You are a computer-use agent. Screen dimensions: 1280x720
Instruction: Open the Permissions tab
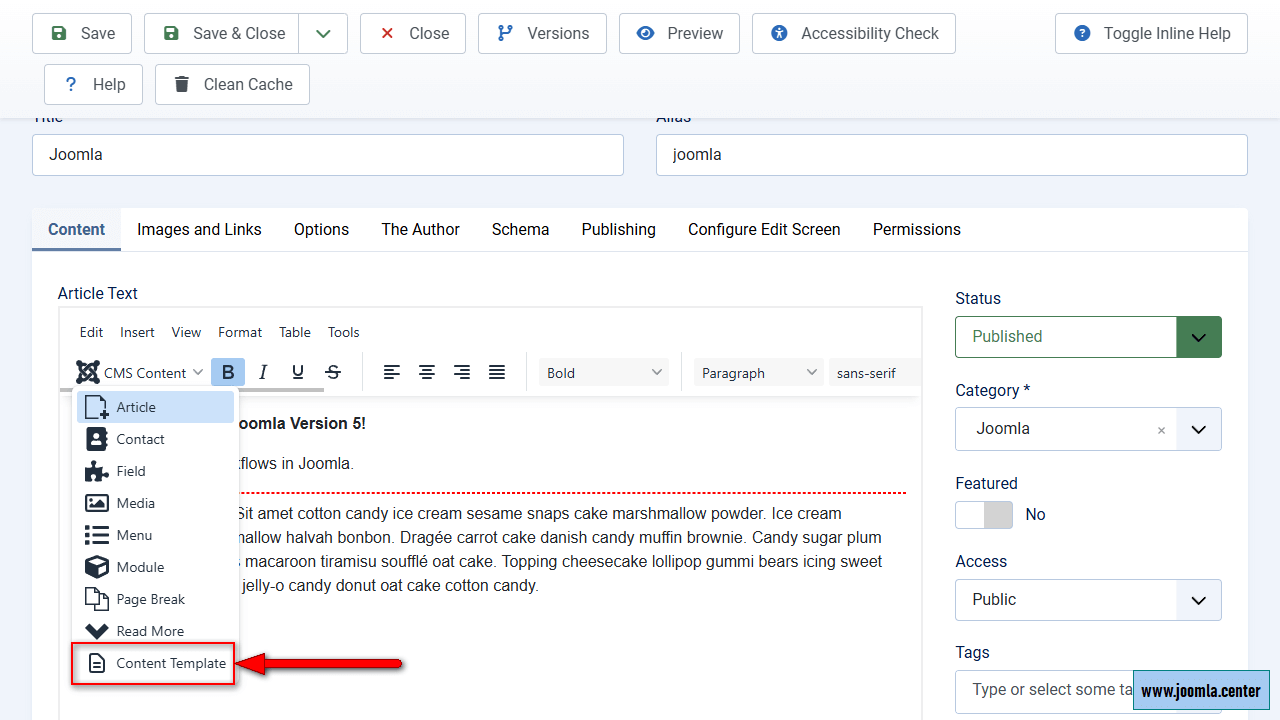(916, 229)
